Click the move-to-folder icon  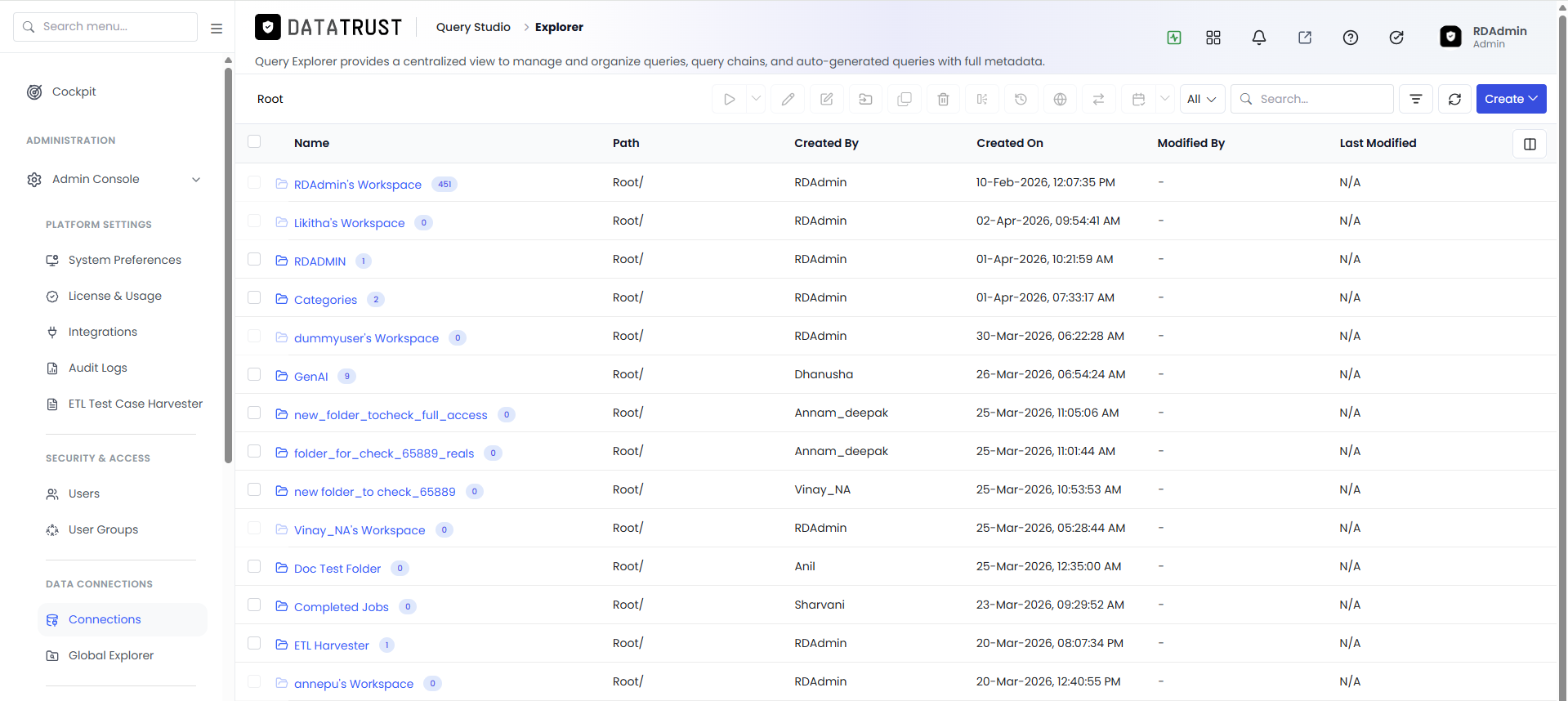click(865, 99)
